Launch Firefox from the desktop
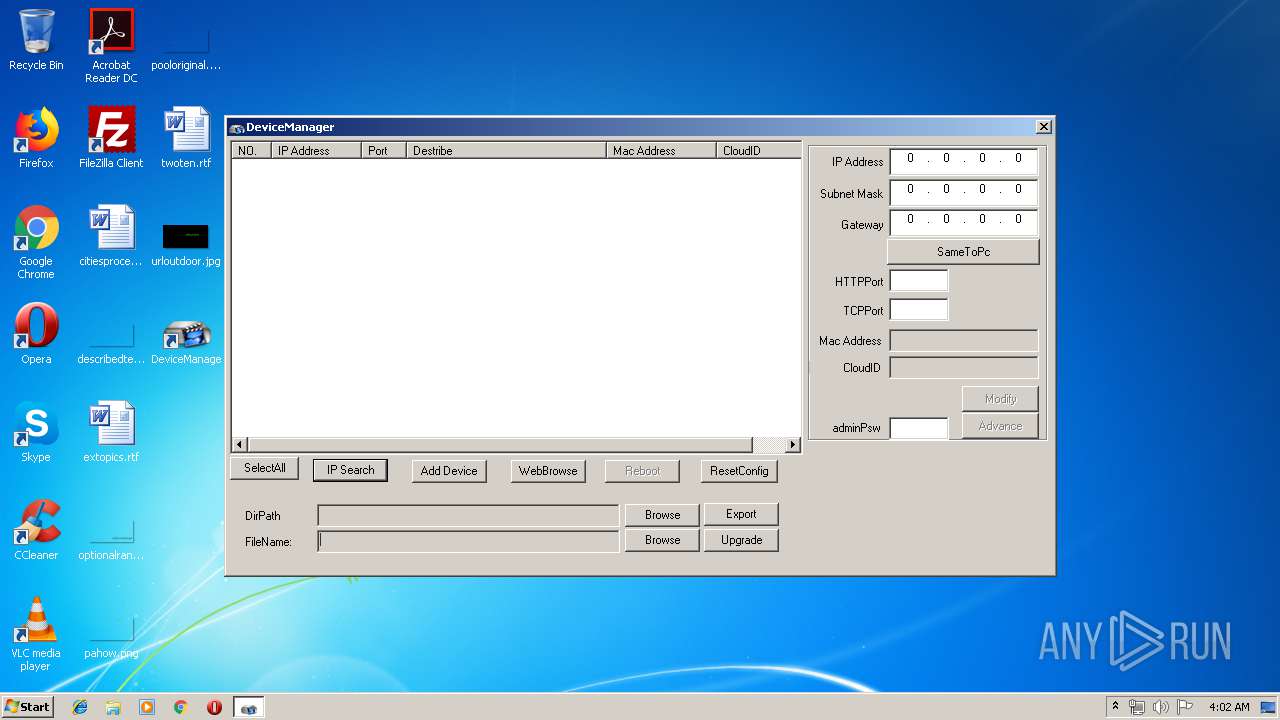The height and width of the screenshot is (720, 1280). point(36,138)
